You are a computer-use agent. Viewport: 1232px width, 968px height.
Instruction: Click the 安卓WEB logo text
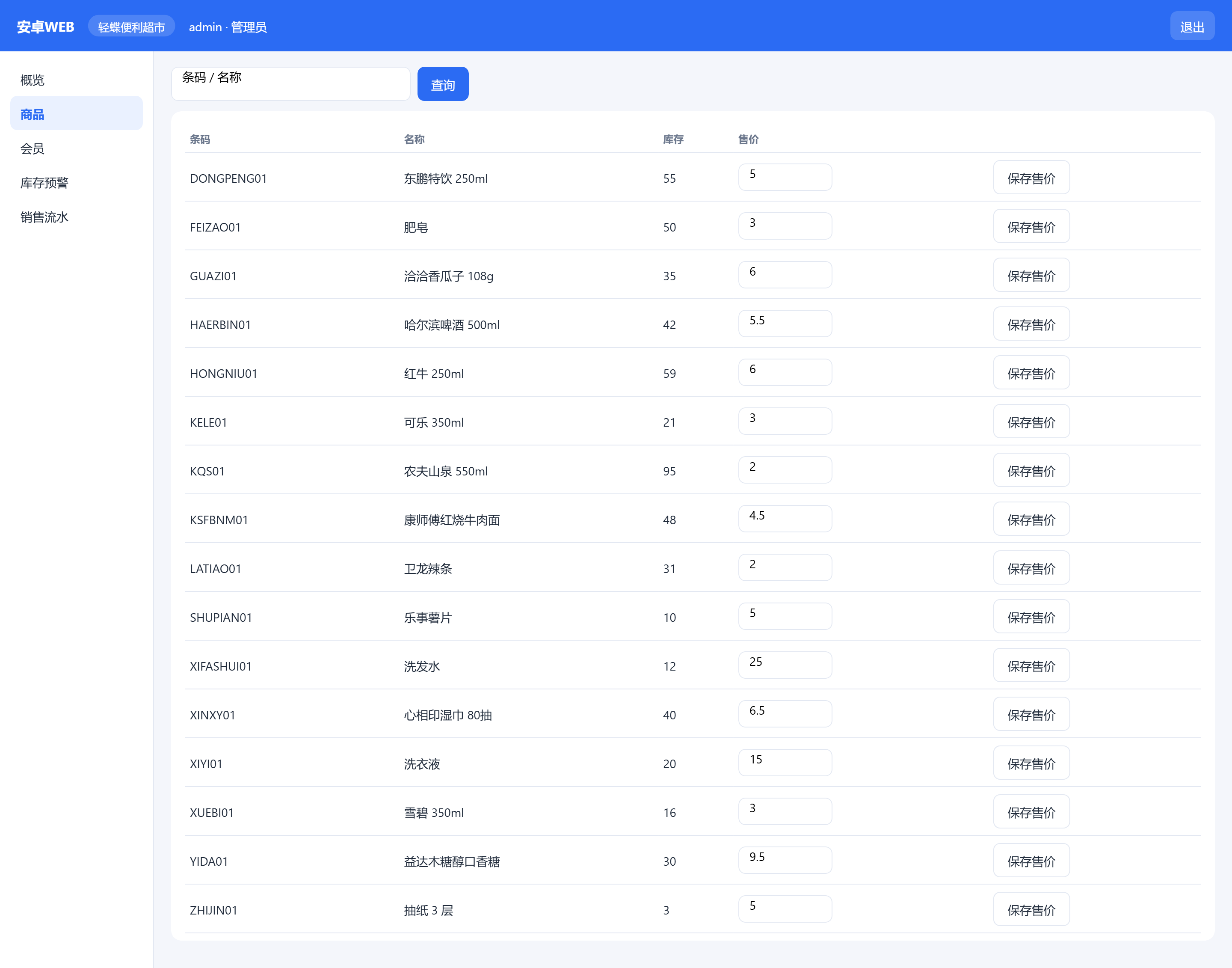(x=45, y=27)
